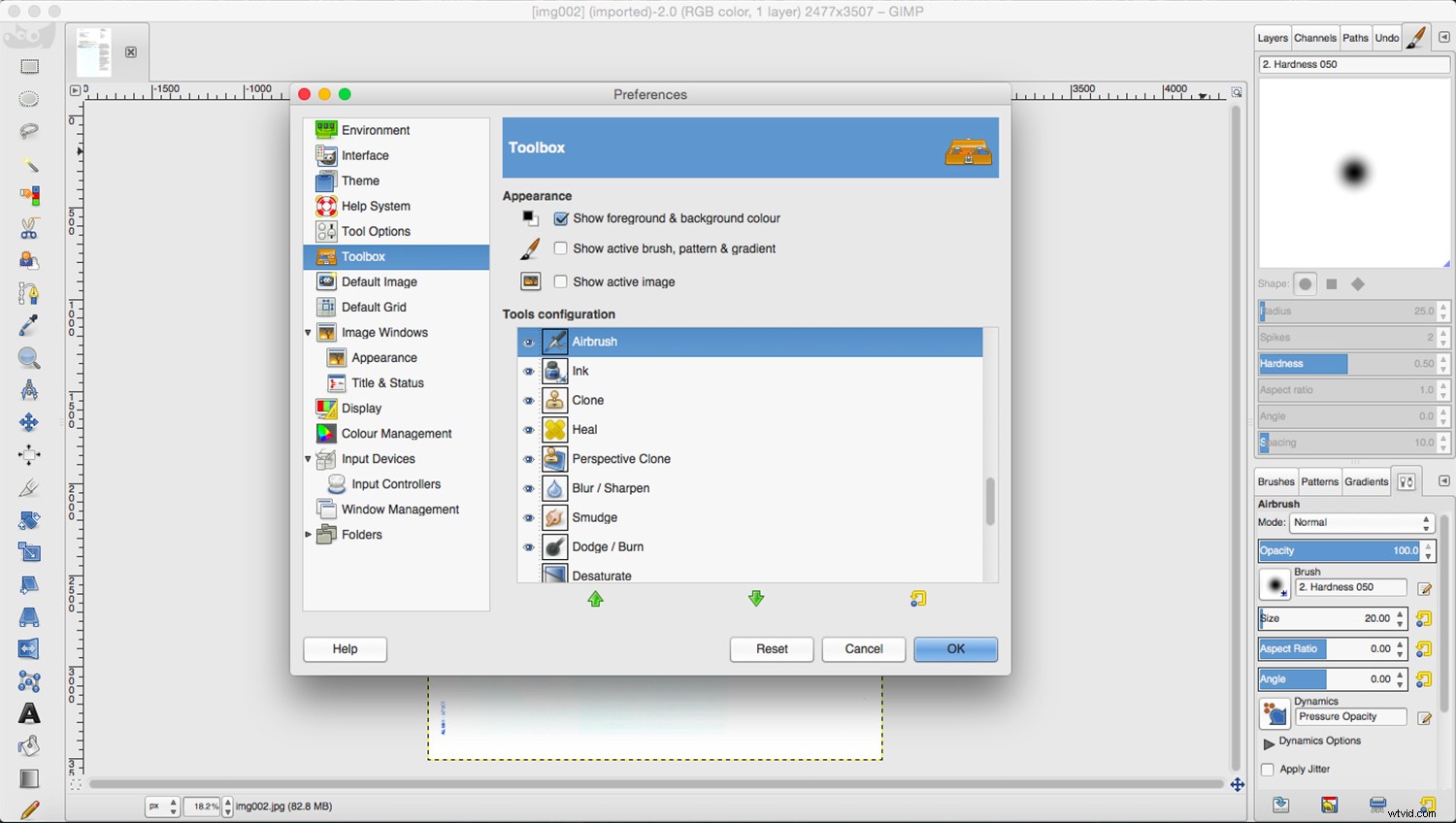Select the Move tool in the toolbox
The height and width of the screenshot is (823, 1456).
coord(29,422)
